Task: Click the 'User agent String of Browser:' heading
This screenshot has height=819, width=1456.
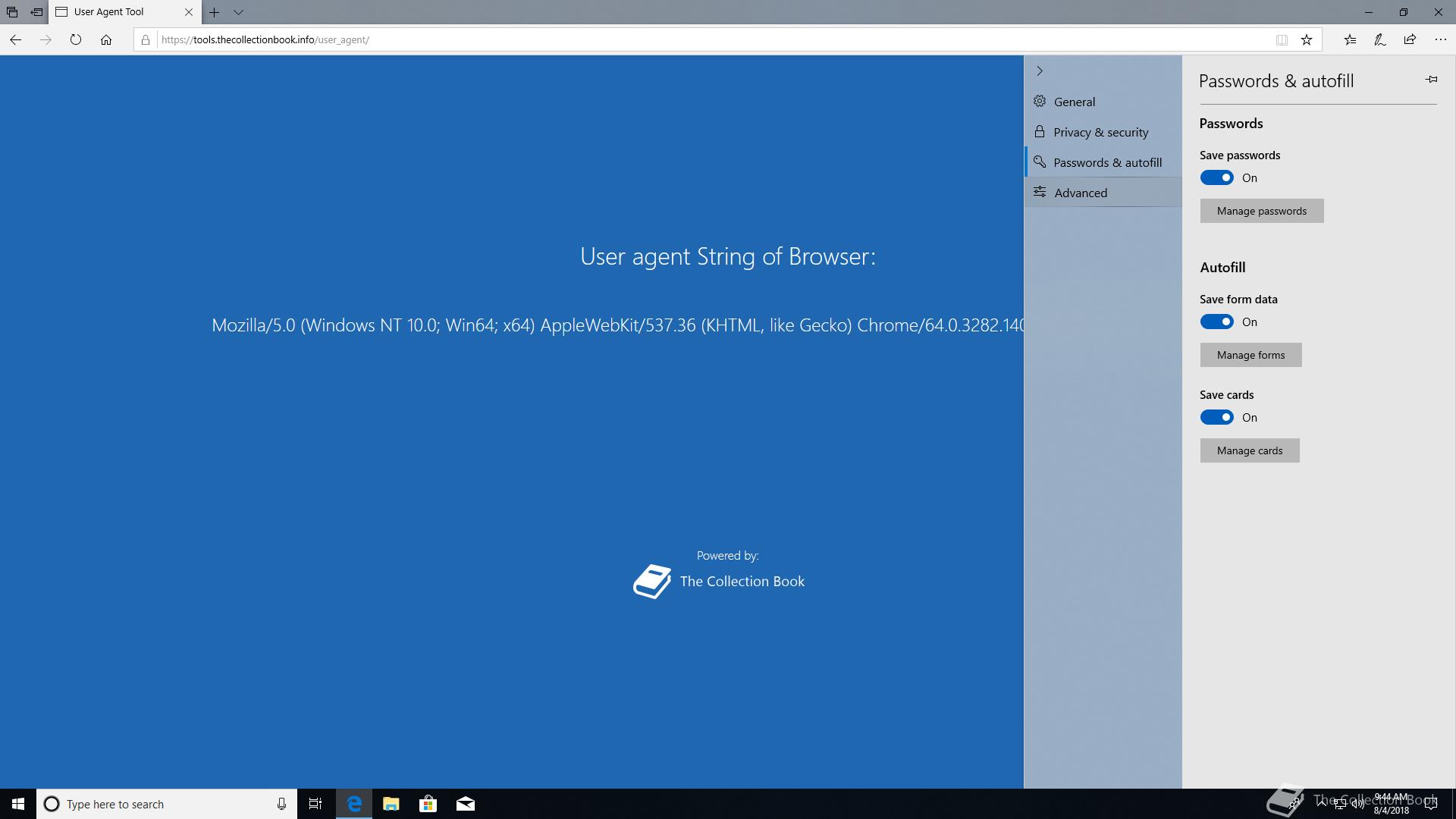Action: pyautogui.click(x=728, y=256)
